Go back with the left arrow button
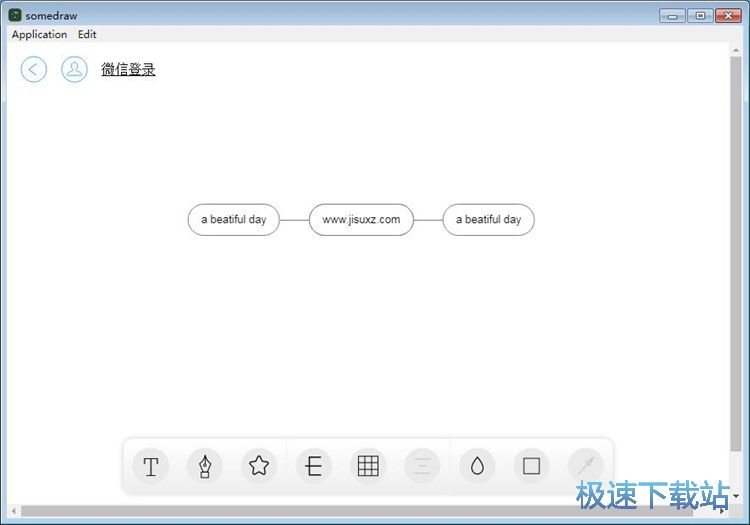 point(33,70)
